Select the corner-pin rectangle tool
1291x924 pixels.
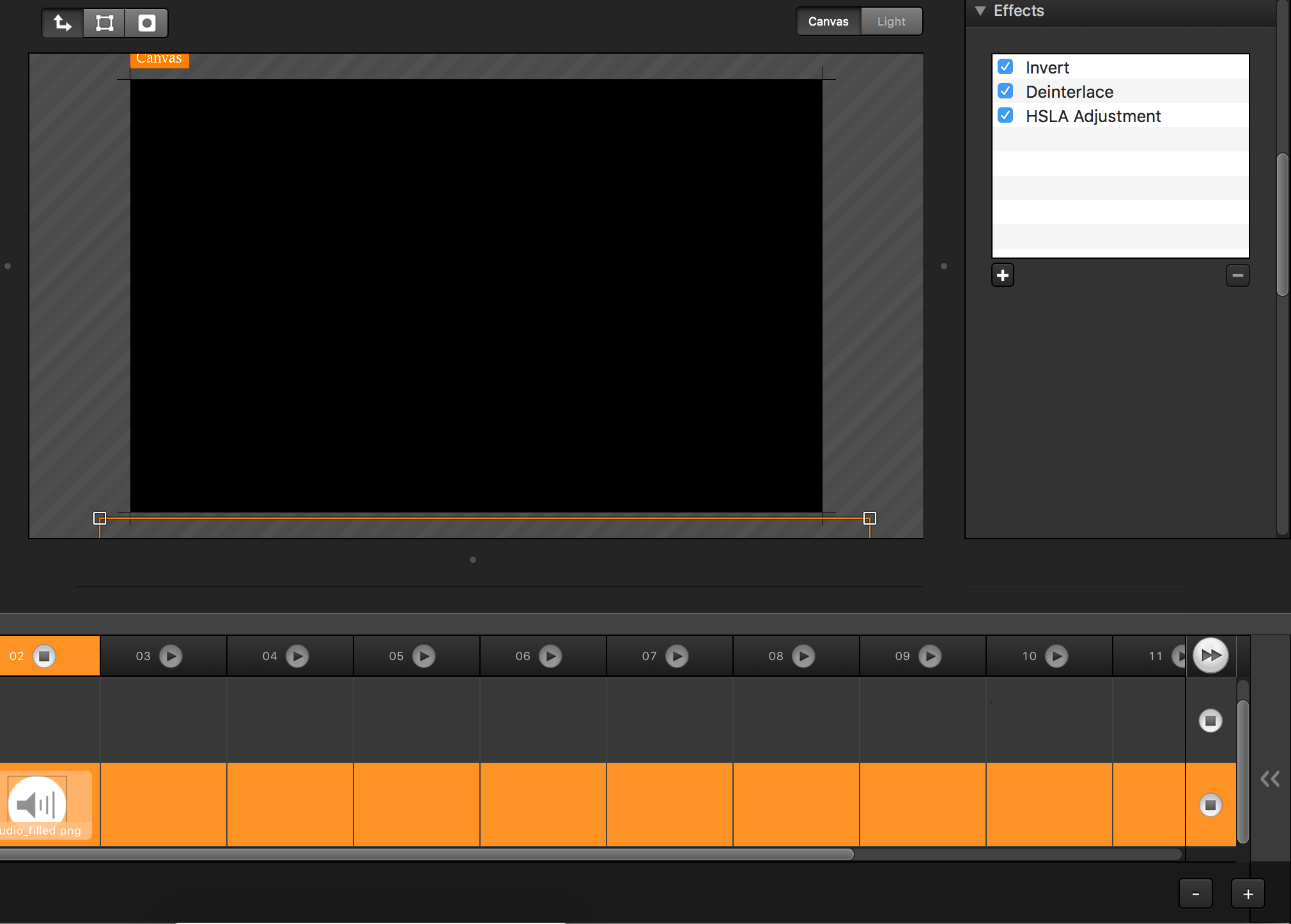[x=104, y=23]
